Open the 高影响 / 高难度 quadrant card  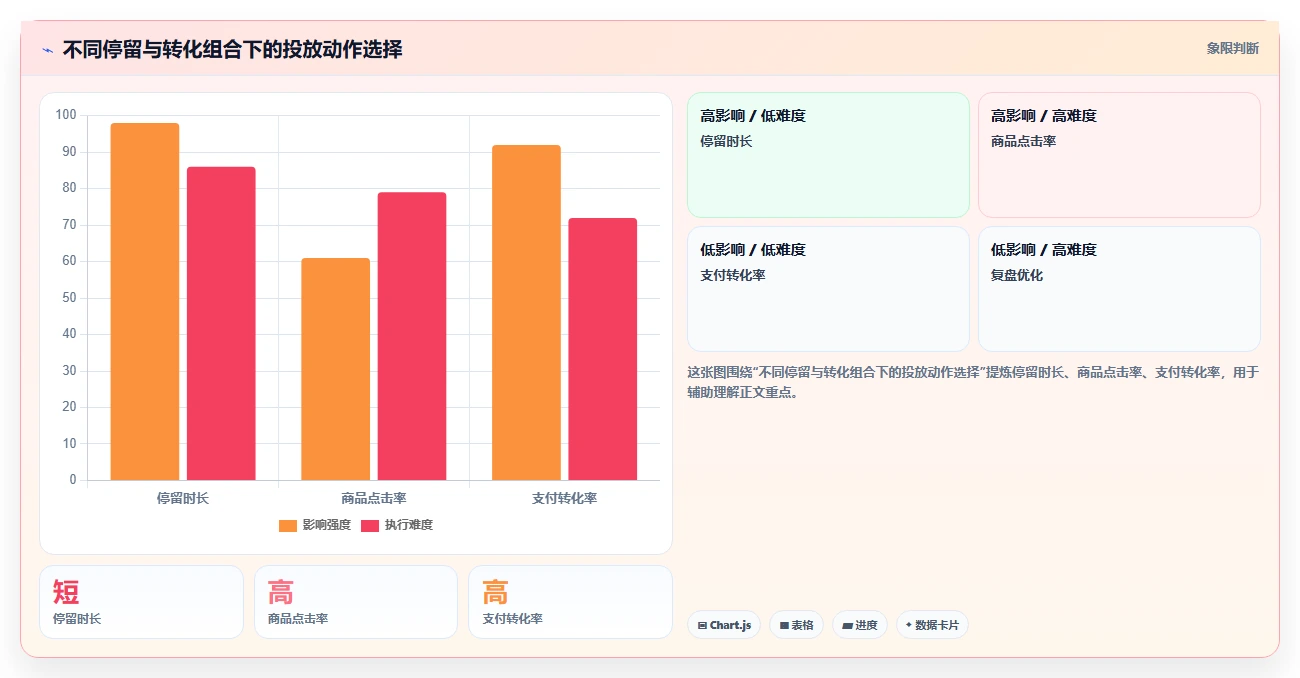tap(1119, 155)
